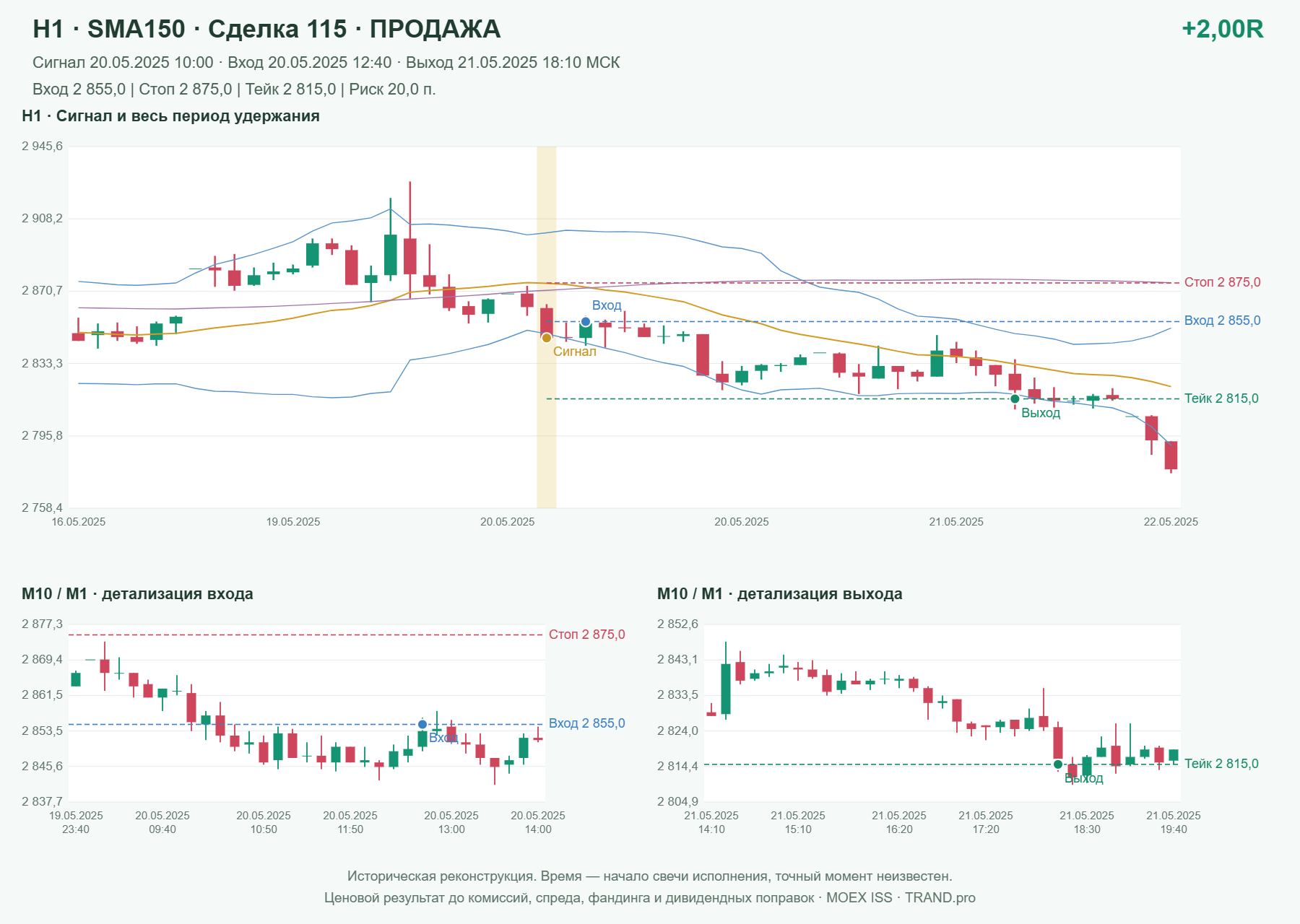Click 'Стоп 2 875,0' label in entry detail chart
This screenshot has height=924, width=1300.
586,635
